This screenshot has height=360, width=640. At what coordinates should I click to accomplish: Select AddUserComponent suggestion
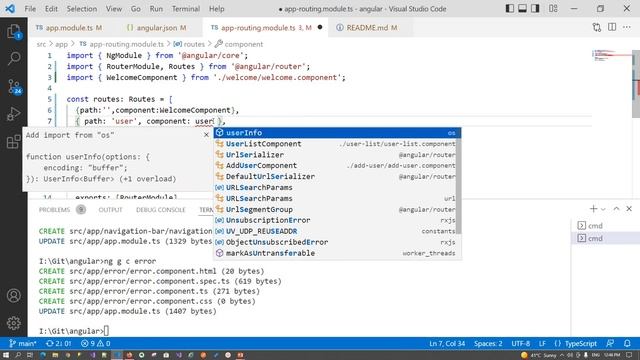coord(335,165)
